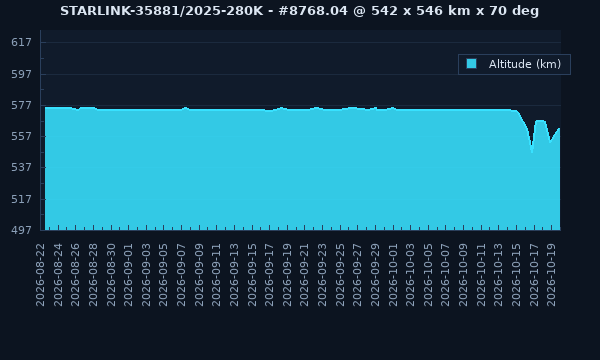Click the 2026-10-11 date label
Viewport: 600px width, 360px height.
(481, 275)
